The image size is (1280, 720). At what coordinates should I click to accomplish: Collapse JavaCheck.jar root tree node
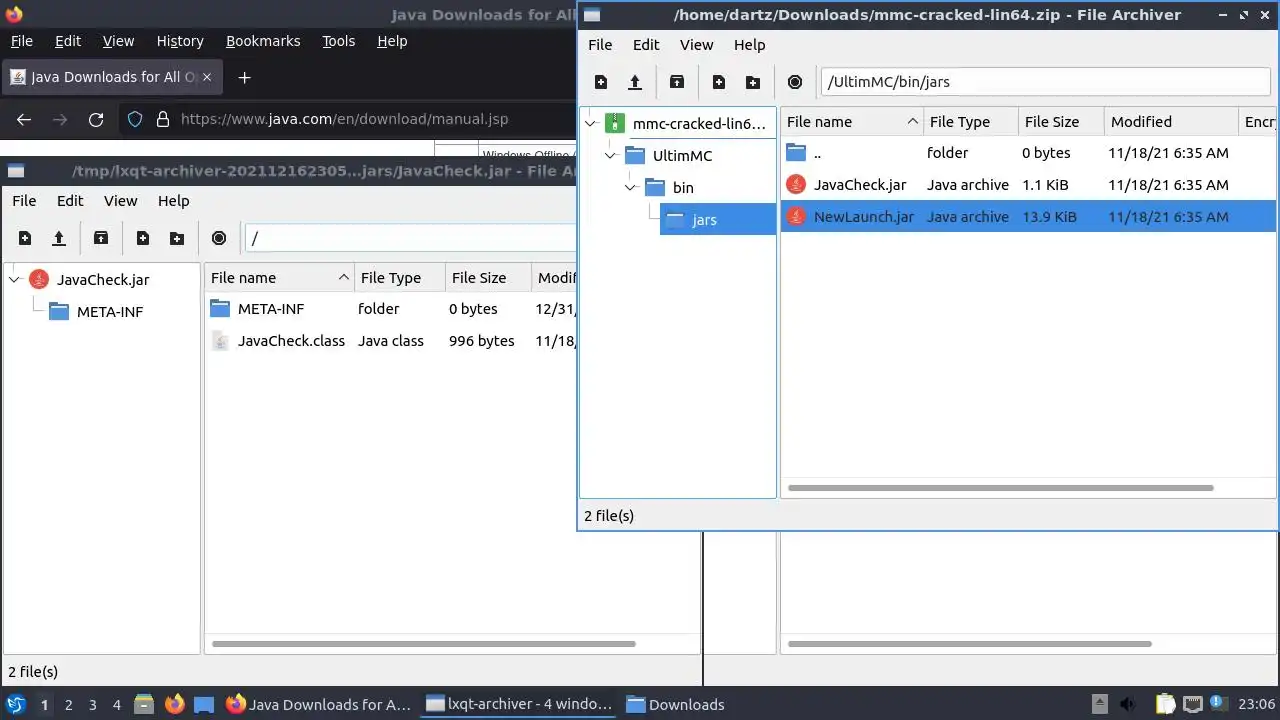point(15,280)
